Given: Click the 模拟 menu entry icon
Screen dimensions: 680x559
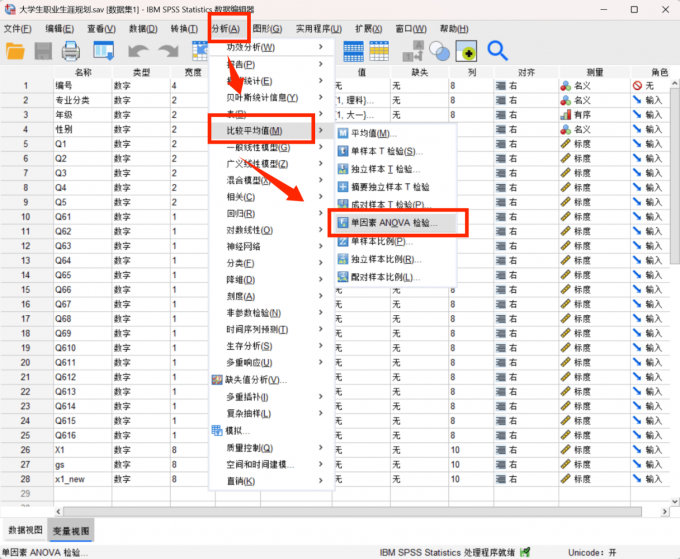Looking at the screenshot, I should pyautogui.click(x=217, y=430).
